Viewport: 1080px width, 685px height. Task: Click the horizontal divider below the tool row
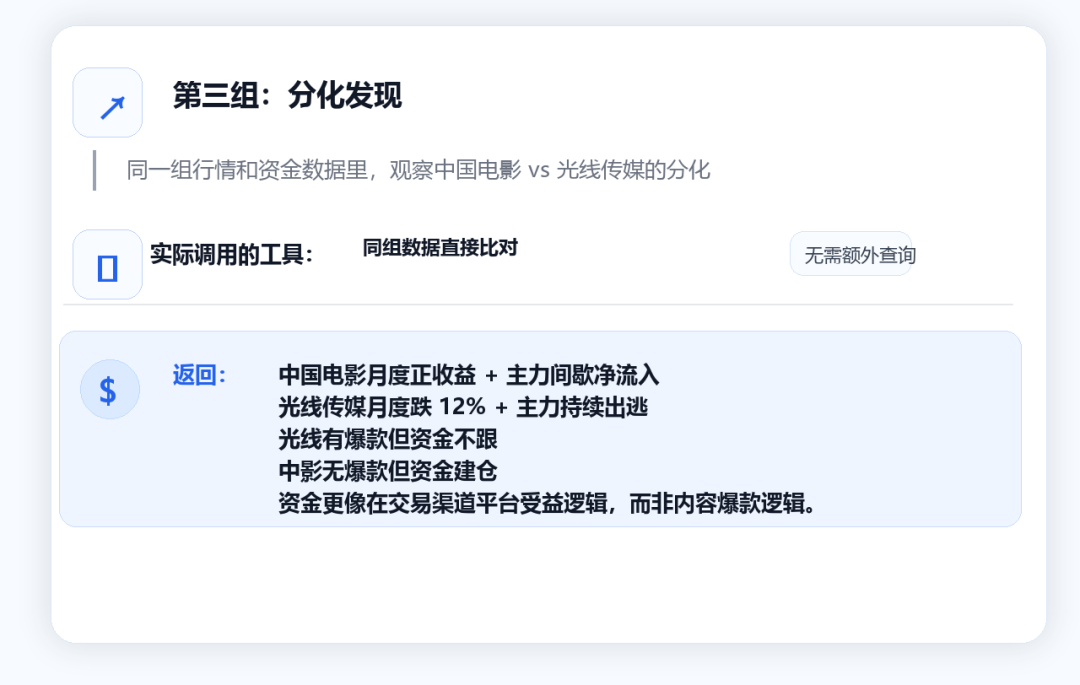click(538, 304)
